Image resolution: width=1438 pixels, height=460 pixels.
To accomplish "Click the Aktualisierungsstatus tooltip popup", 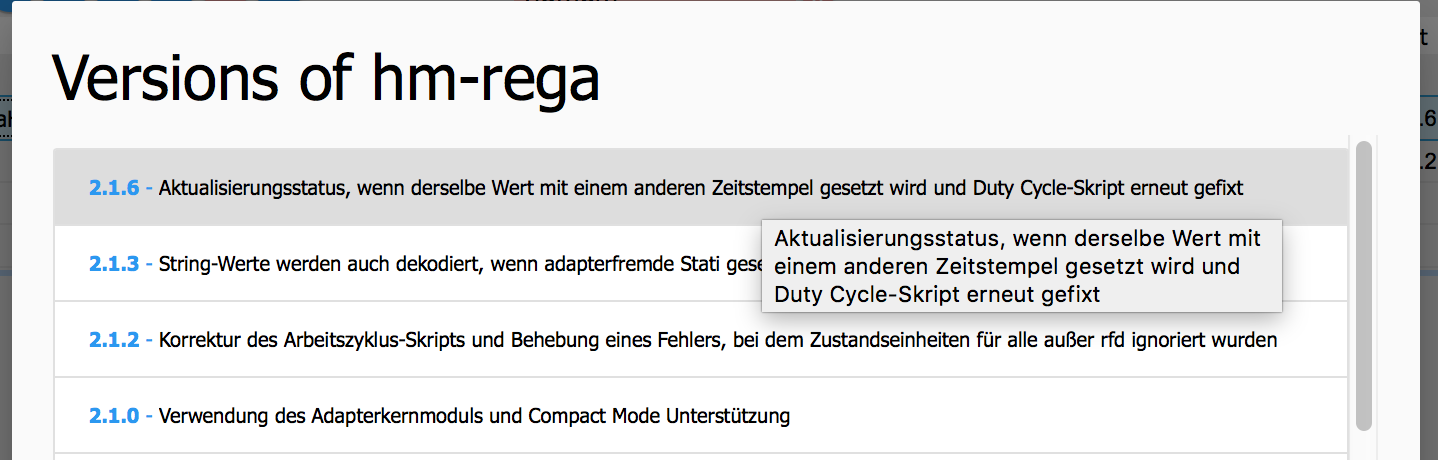I will [x=1020, y=267].
